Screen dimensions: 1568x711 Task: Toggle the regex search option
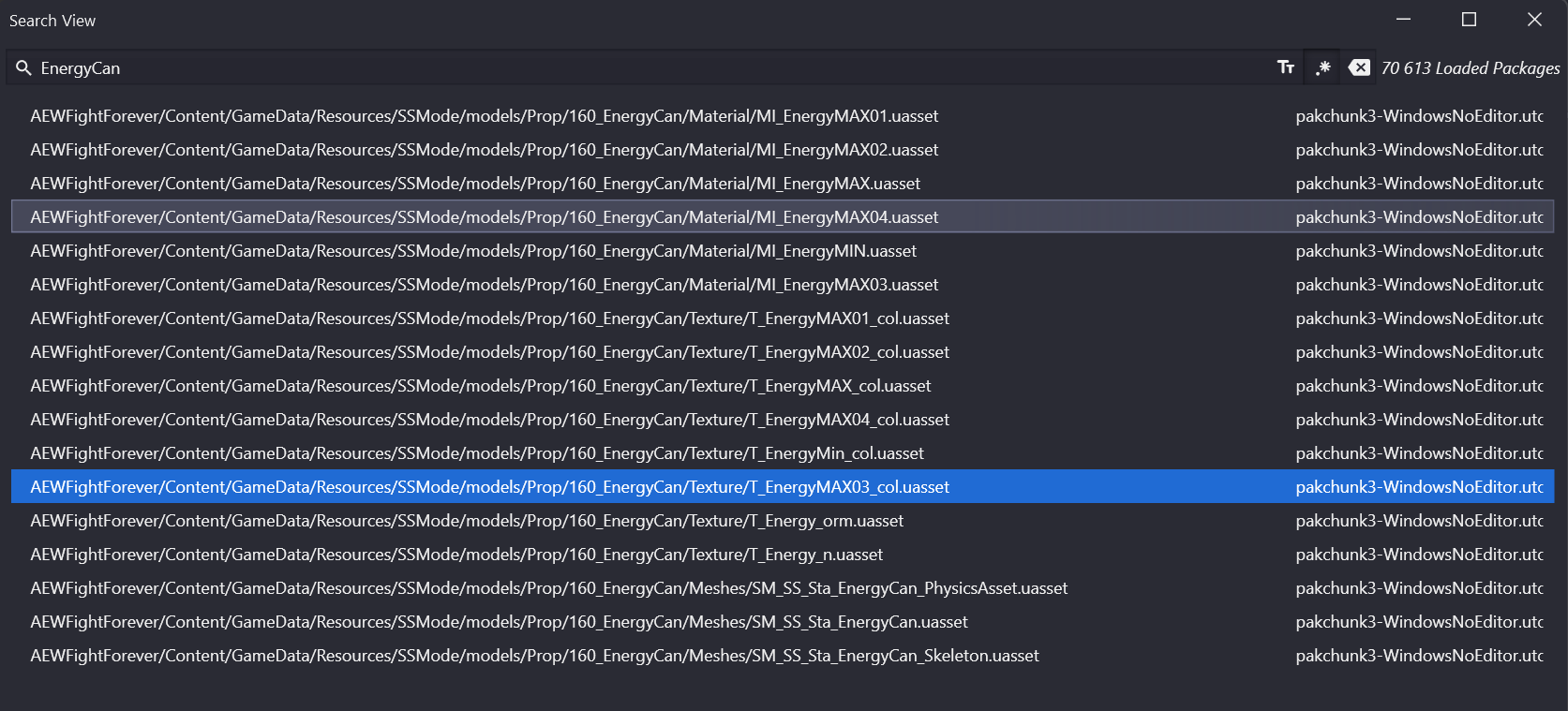coord(1322,67)
